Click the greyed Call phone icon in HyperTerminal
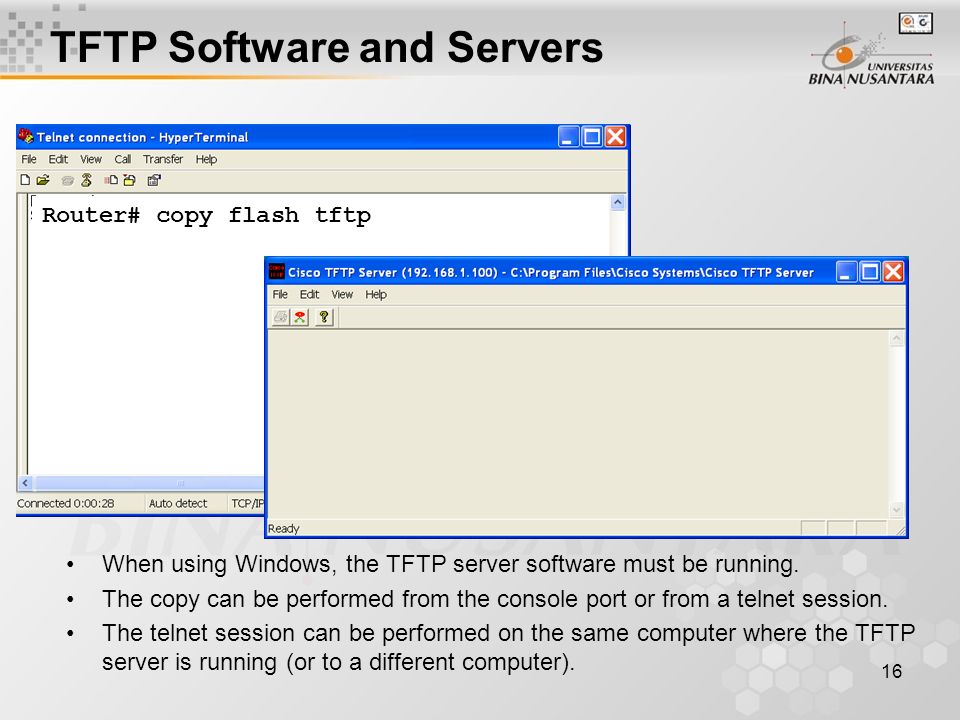The image size is (960, 720). click(x=67, y=180)
